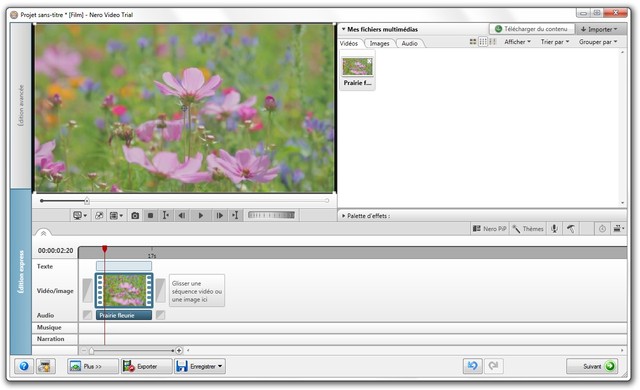Image resolution: width=640 pixels, height=390 pixels.
Task: Open the 'Importer' dropdown
Action: coord(599,29)
